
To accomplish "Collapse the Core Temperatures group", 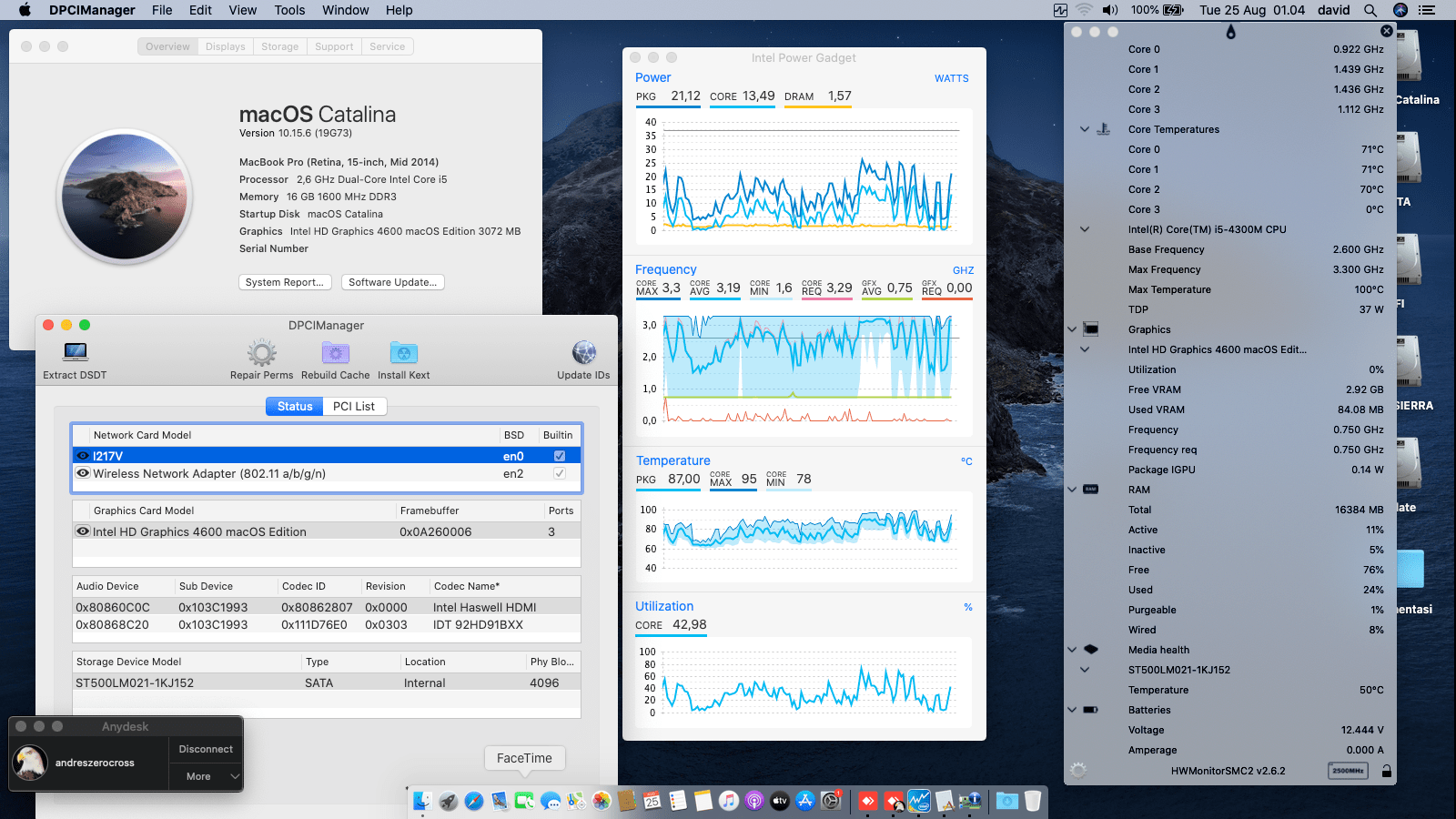I will click(x=1085, y=129).
